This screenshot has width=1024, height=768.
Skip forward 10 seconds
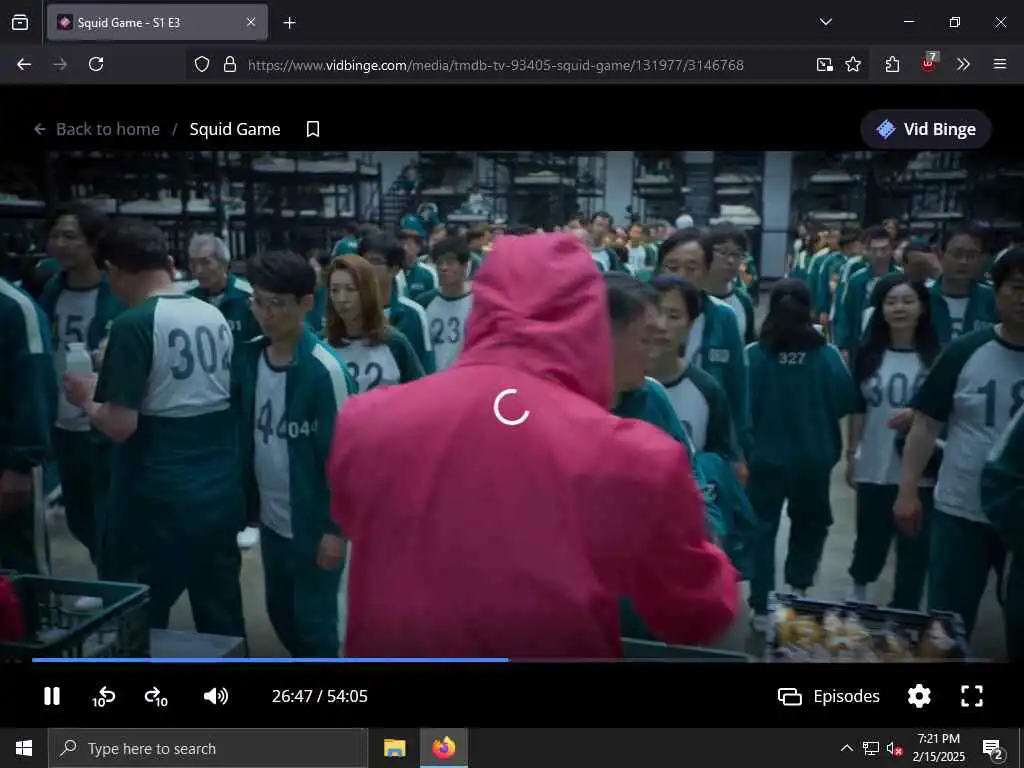click(156, 697)
